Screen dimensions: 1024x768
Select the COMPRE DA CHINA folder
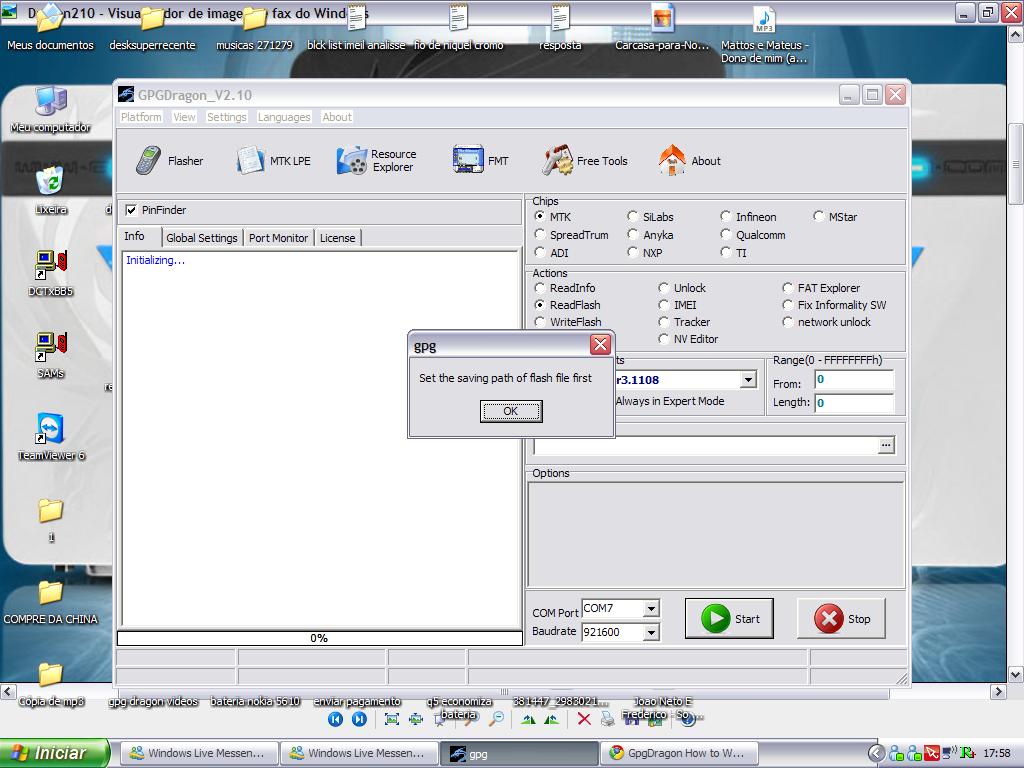point(50,602)
